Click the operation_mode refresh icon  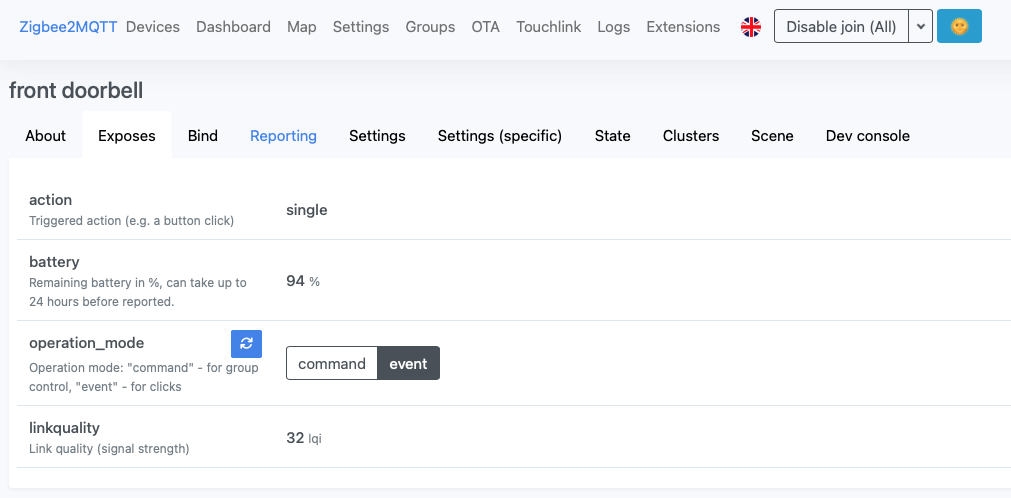point(246,343)
